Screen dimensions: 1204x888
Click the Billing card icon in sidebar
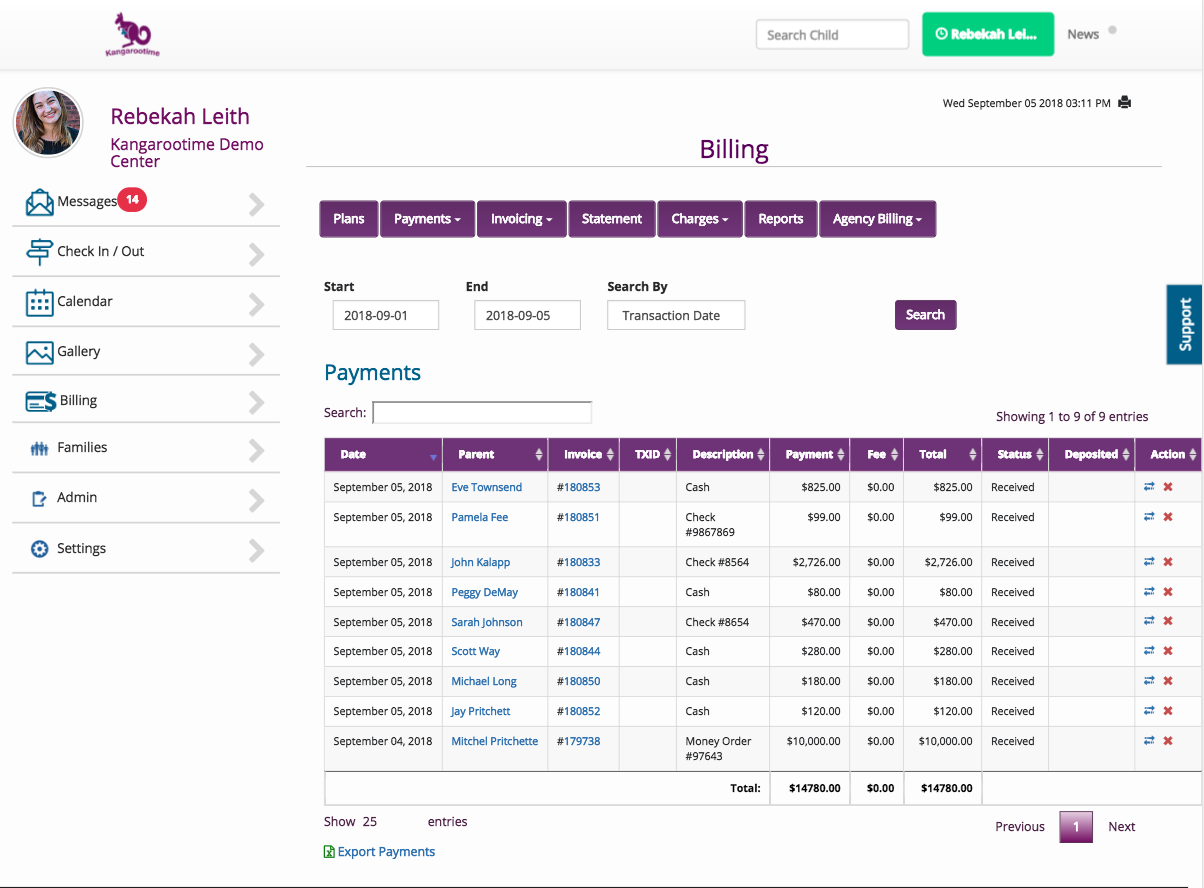(41, 401)
